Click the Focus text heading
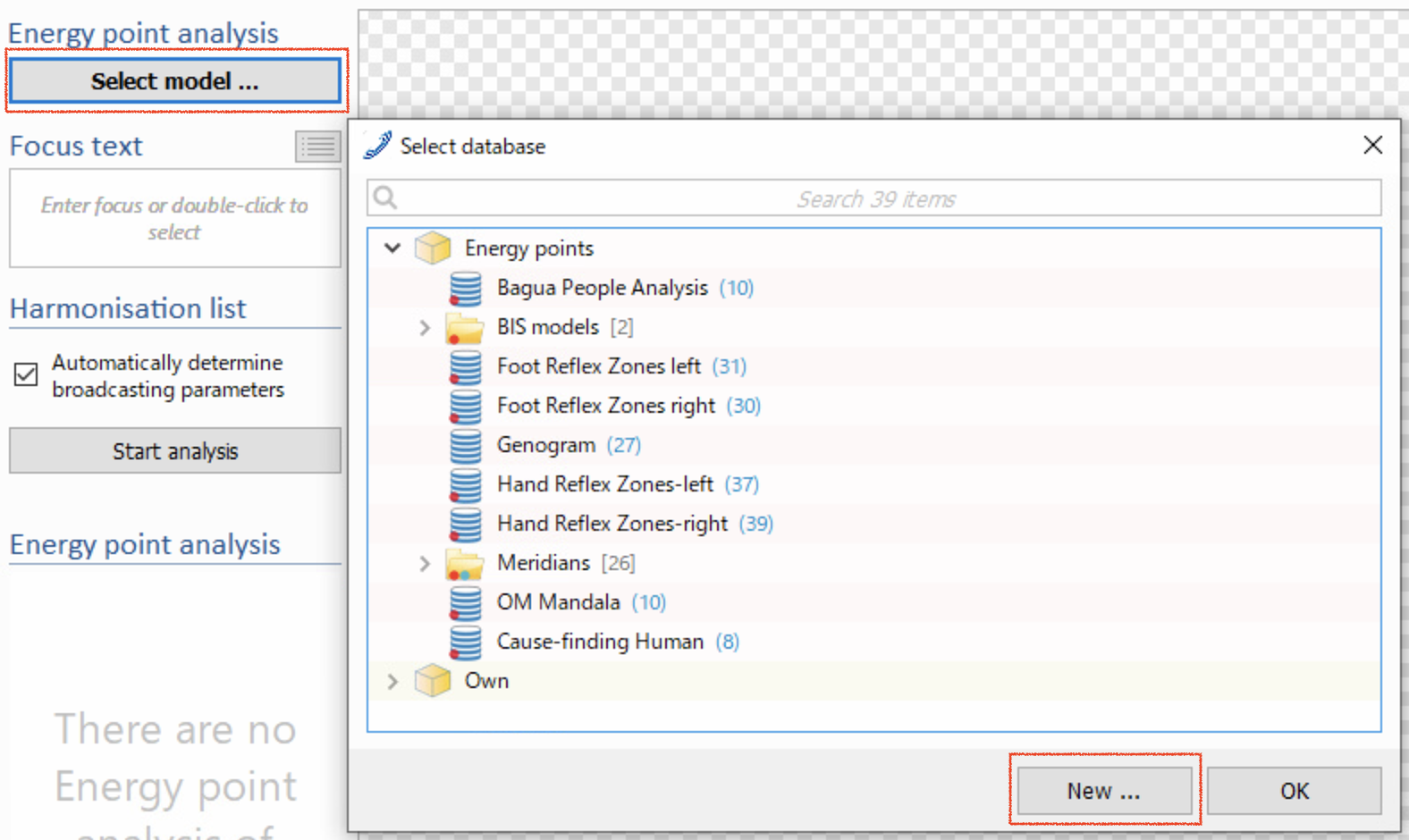The height and width of the screenshot is (840, 1409). [x=76, y=146]
